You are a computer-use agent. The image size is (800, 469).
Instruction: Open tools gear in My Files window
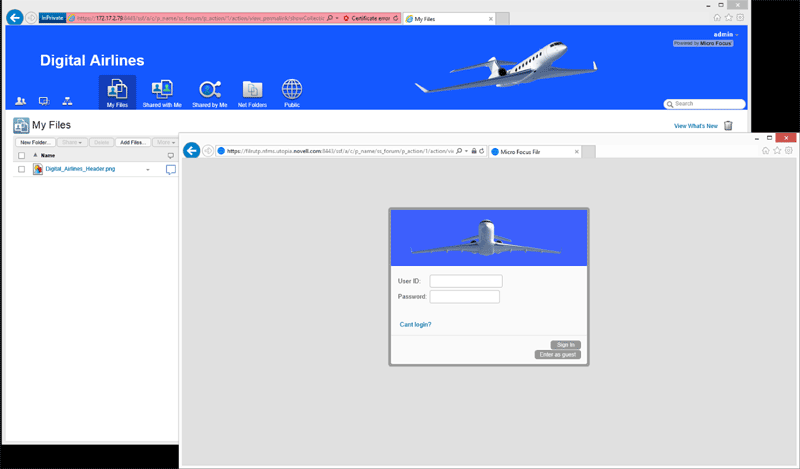[740, 17]
